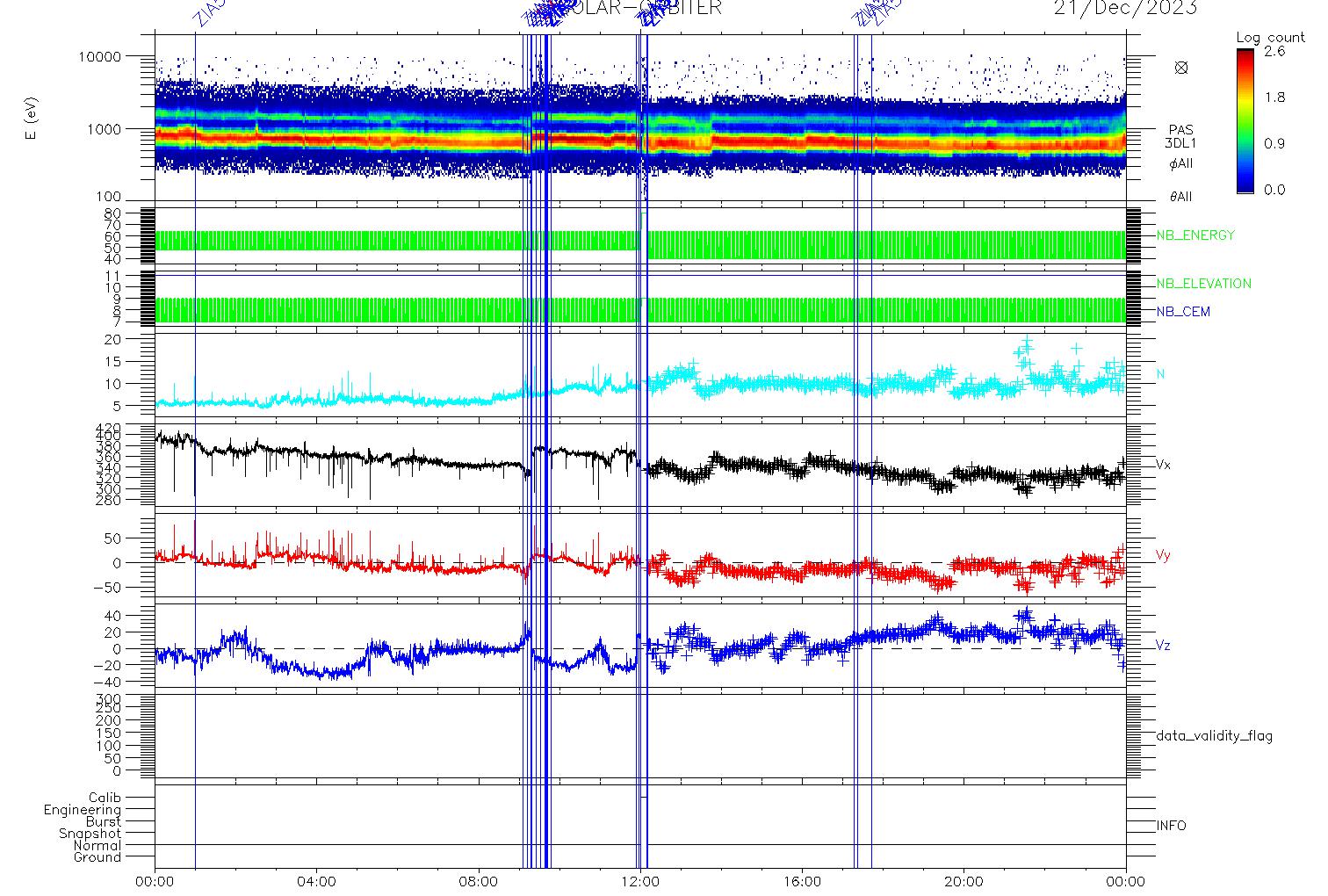Click the Snapshot mode row label
1328x896 pixels.
90,834
